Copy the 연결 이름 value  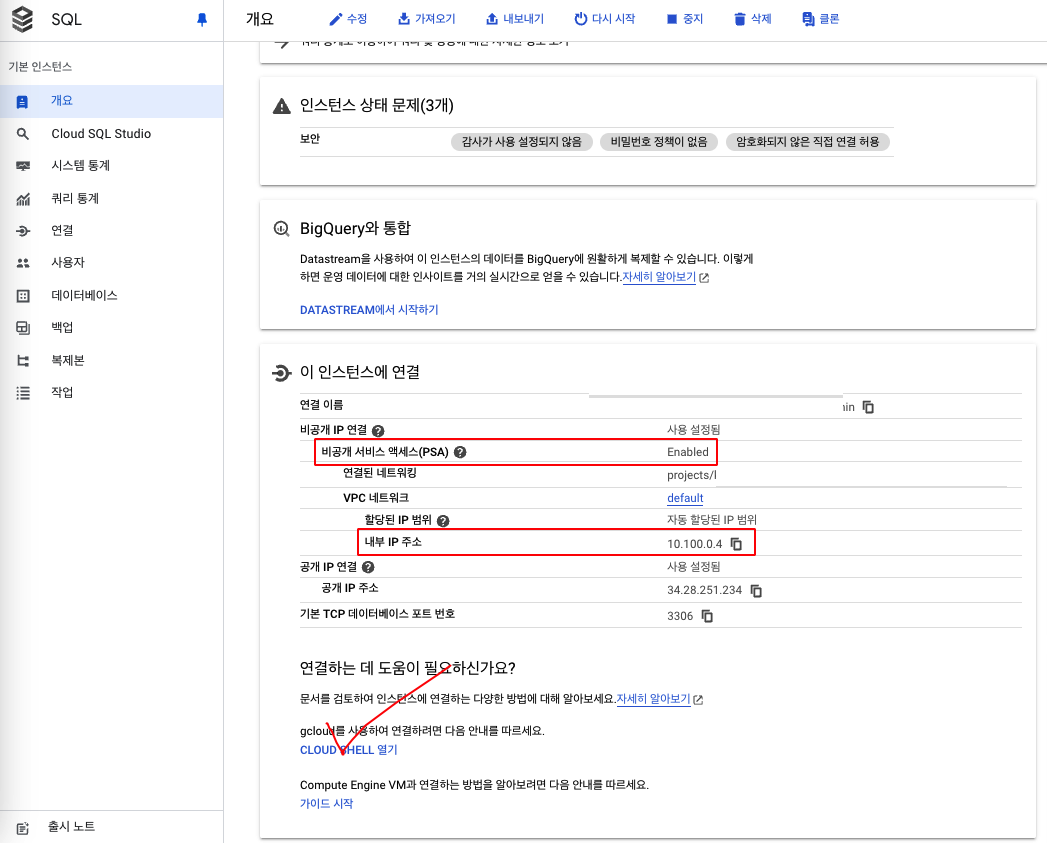[868, 407]
